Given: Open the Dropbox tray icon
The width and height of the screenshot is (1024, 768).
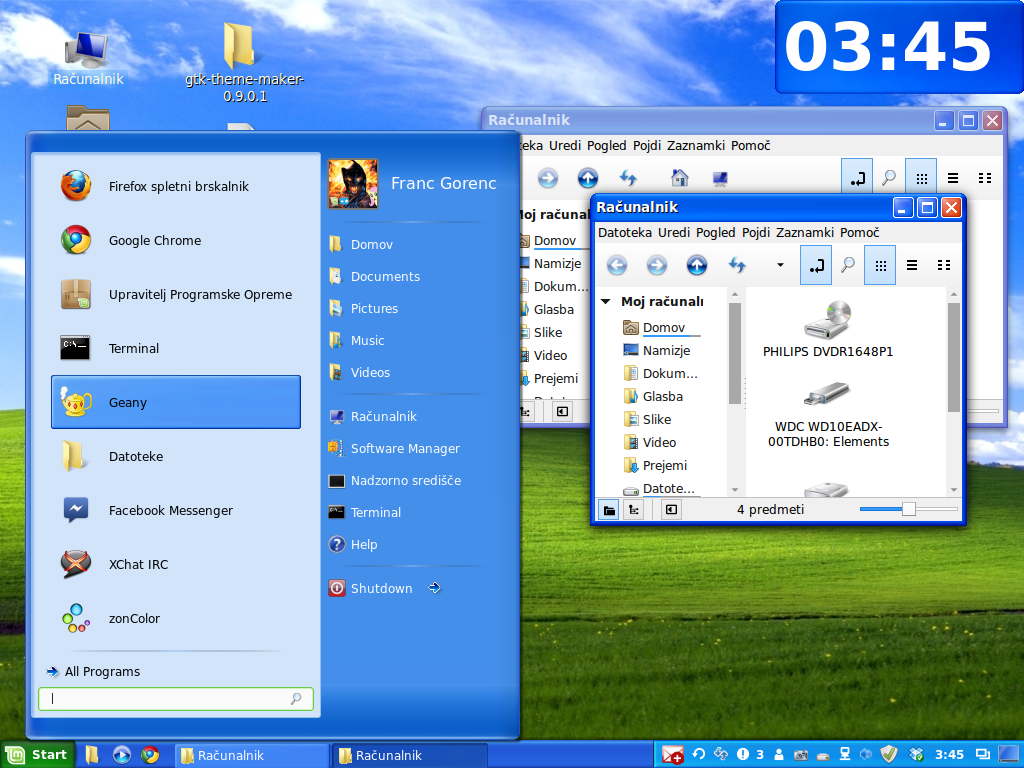Looking at the screenshot, I should tap(916, 754).
